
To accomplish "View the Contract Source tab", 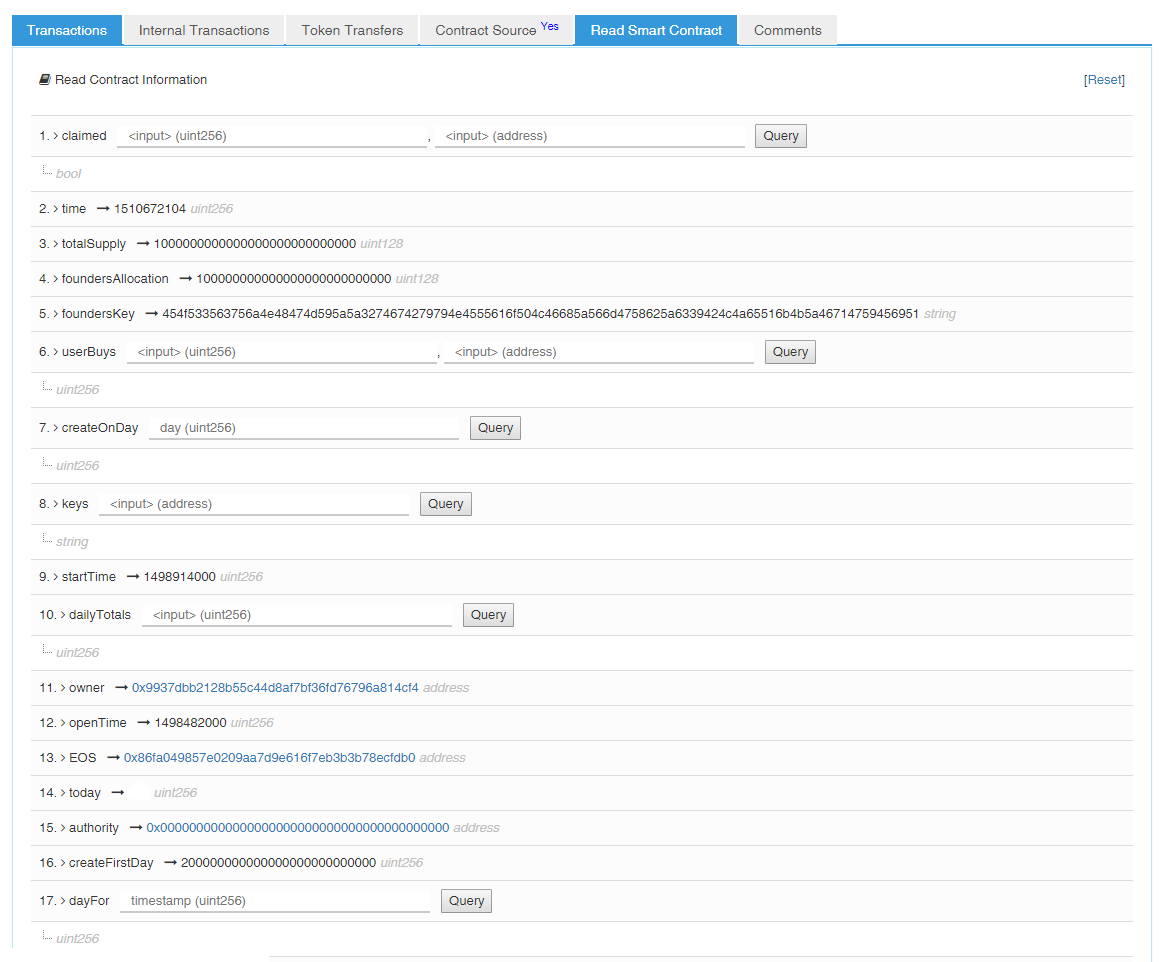I will coord(497,30).
